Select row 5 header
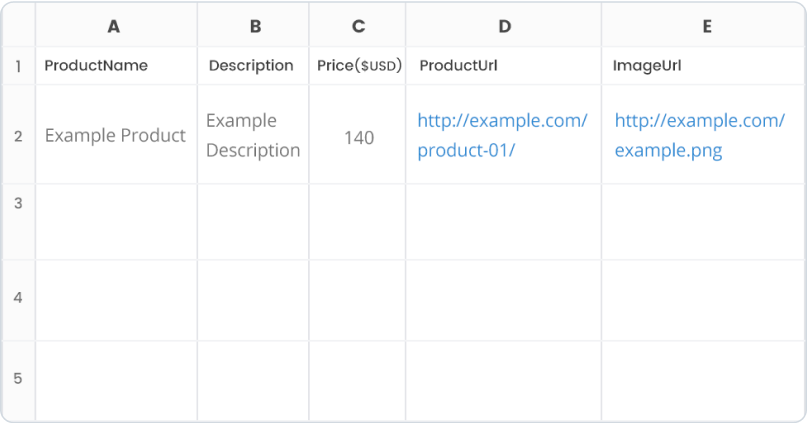The width and height of the screenshot is (807, 423). pos(19,381)
